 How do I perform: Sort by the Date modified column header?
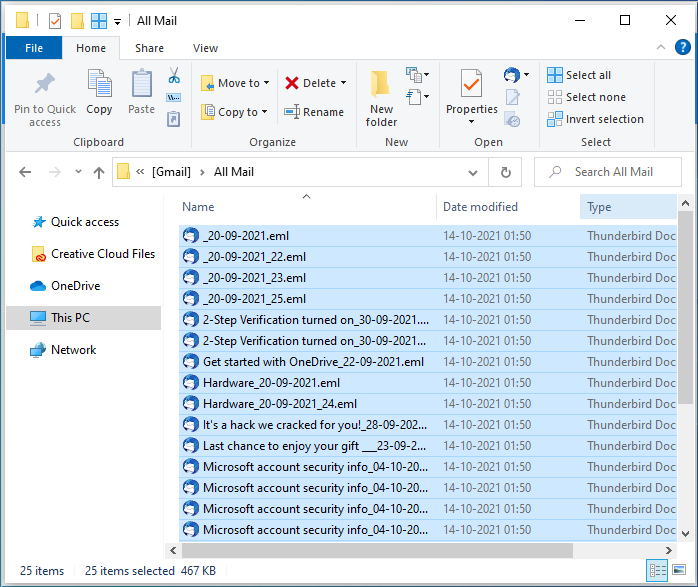(508, 207)
